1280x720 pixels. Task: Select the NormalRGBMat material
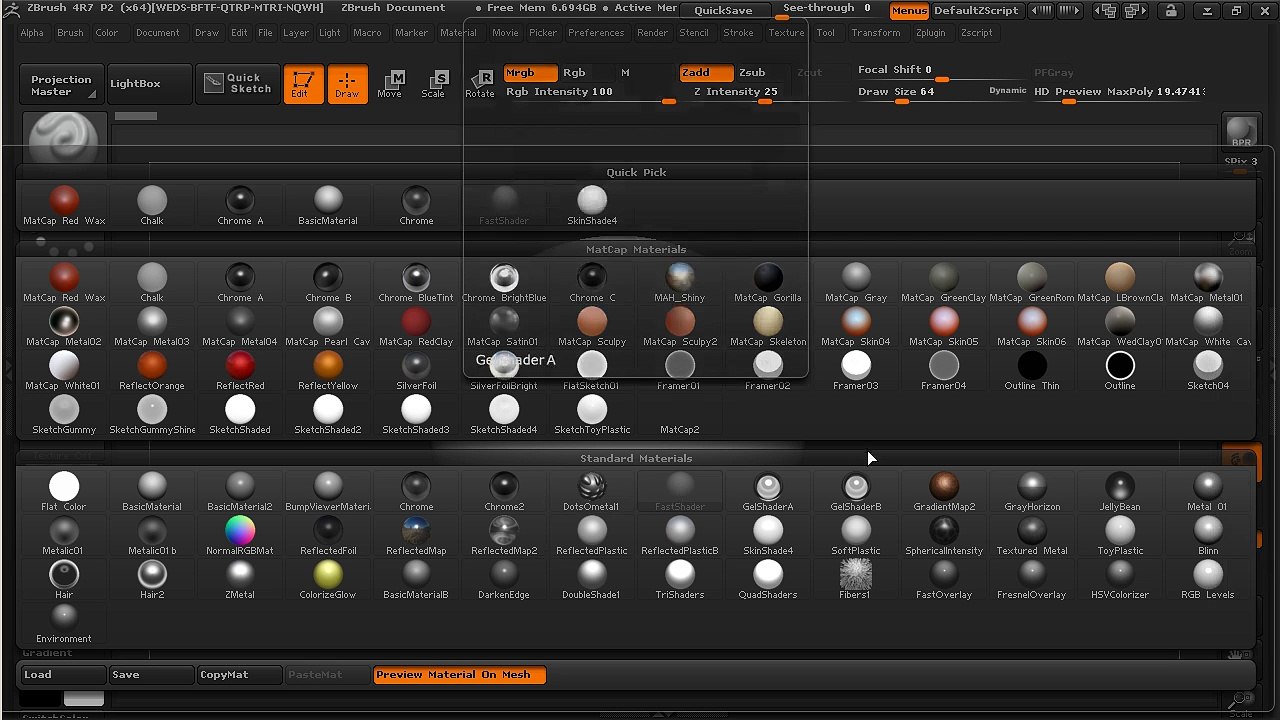(x=240, y=536)
